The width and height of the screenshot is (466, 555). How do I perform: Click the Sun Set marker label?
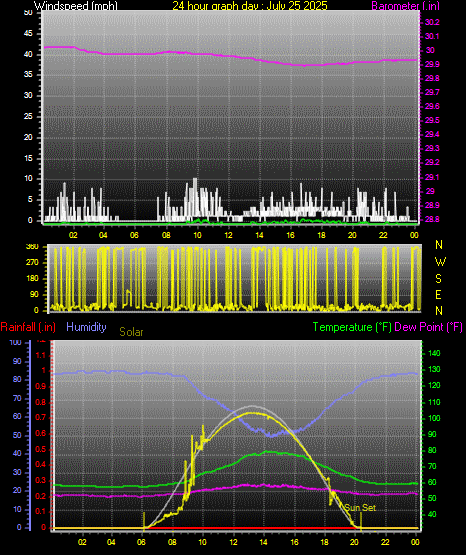tap(360, 508)
